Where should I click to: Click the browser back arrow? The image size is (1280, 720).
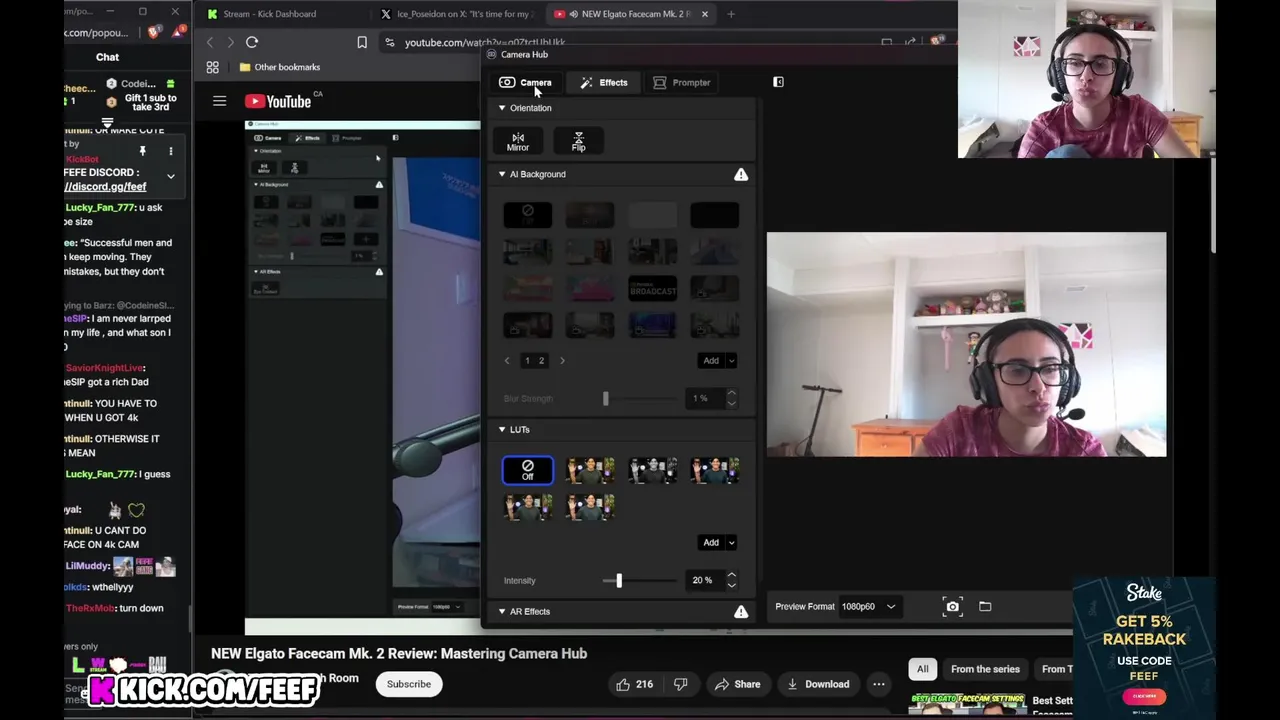[x=209, y=42]
